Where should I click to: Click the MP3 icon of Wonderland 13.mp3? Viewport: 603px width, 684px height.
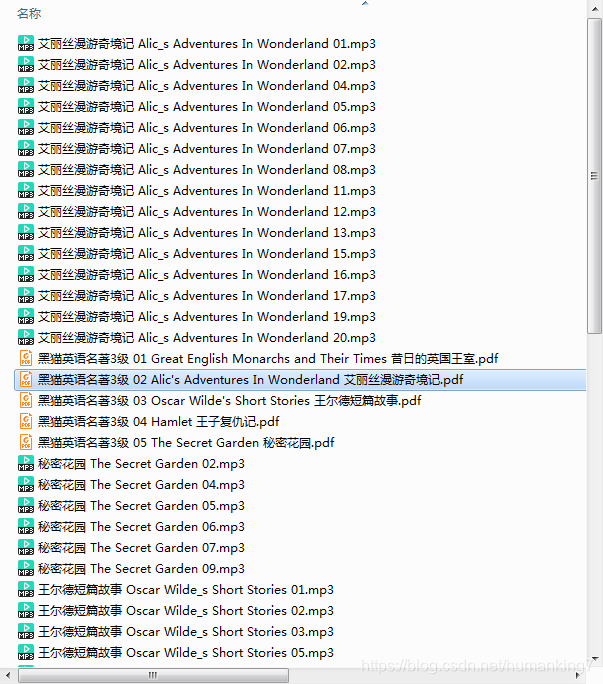click(x=26, y=233)
